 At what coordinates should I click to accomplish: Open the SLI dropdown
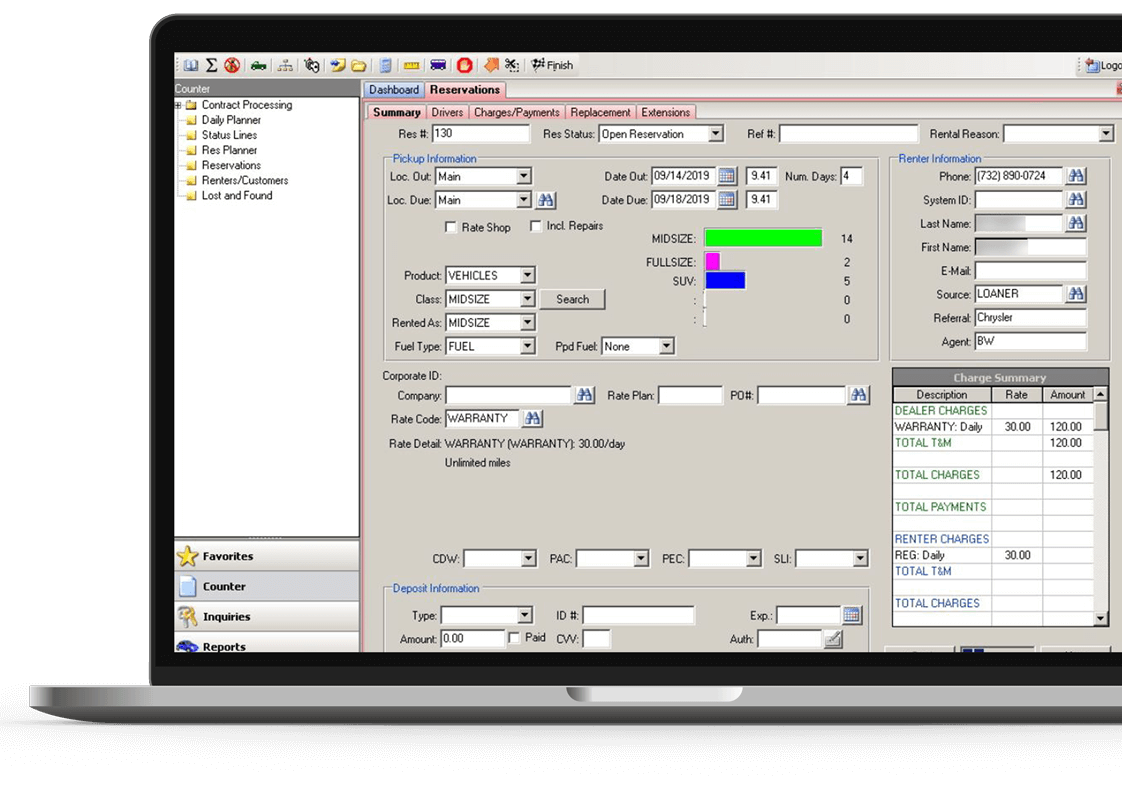859,558
